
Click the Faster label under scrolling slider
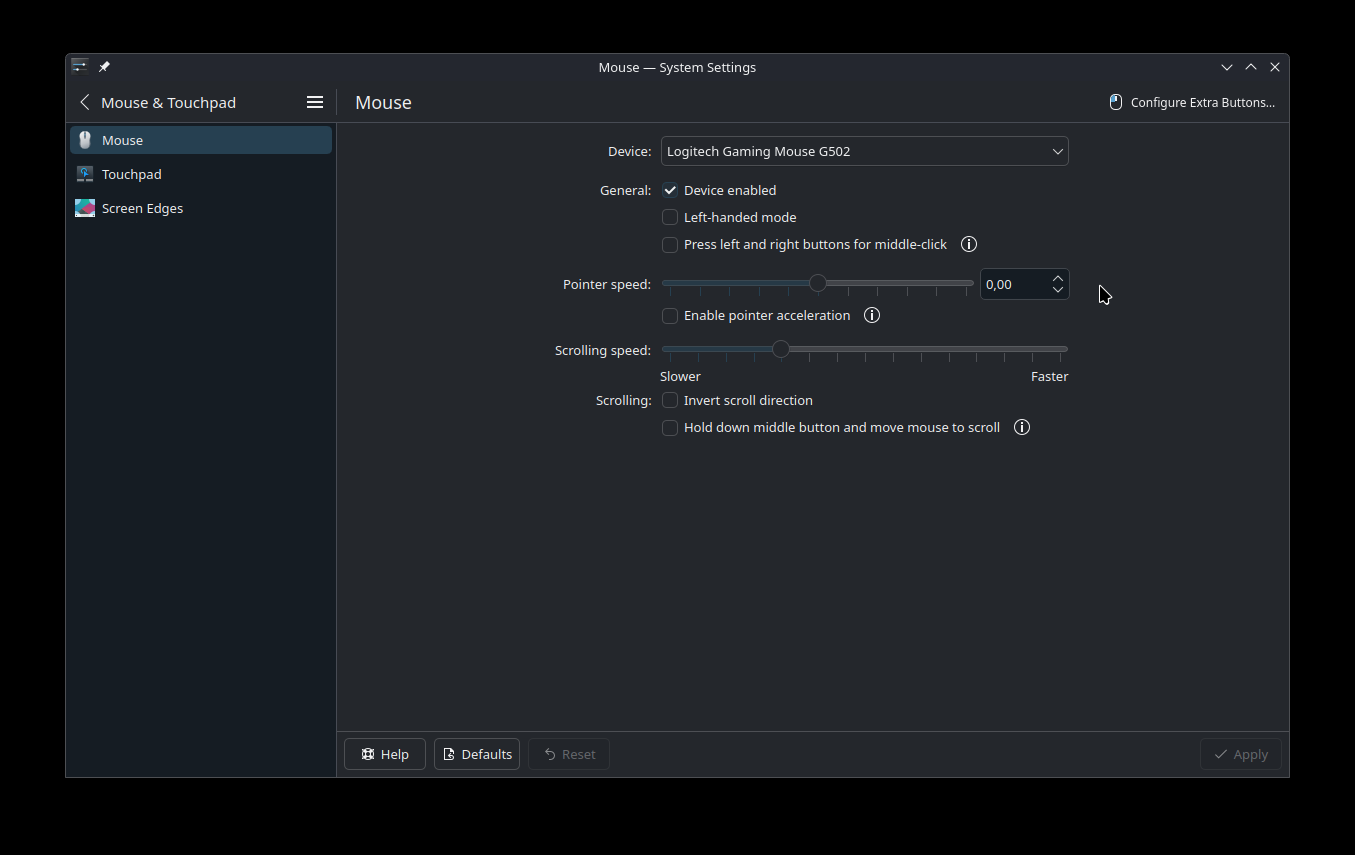pos(1050,376)
